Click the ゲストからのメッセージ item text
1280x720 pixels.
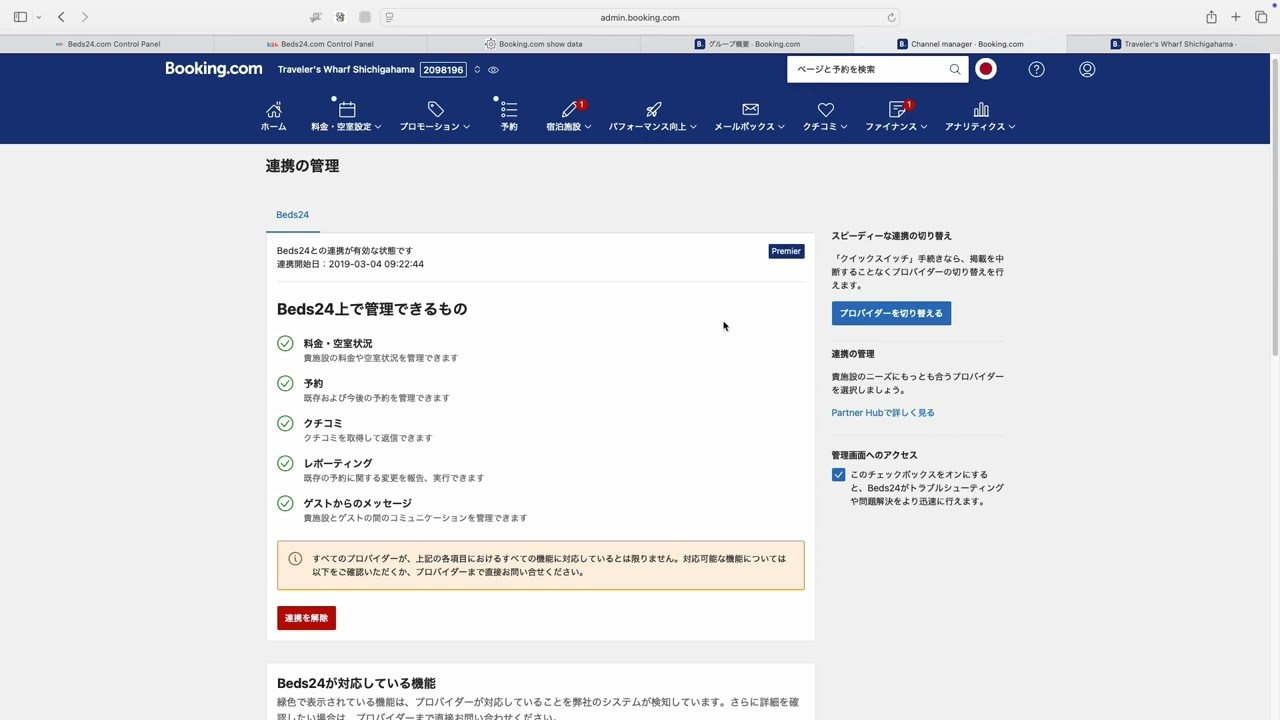(x=358, y=503)
